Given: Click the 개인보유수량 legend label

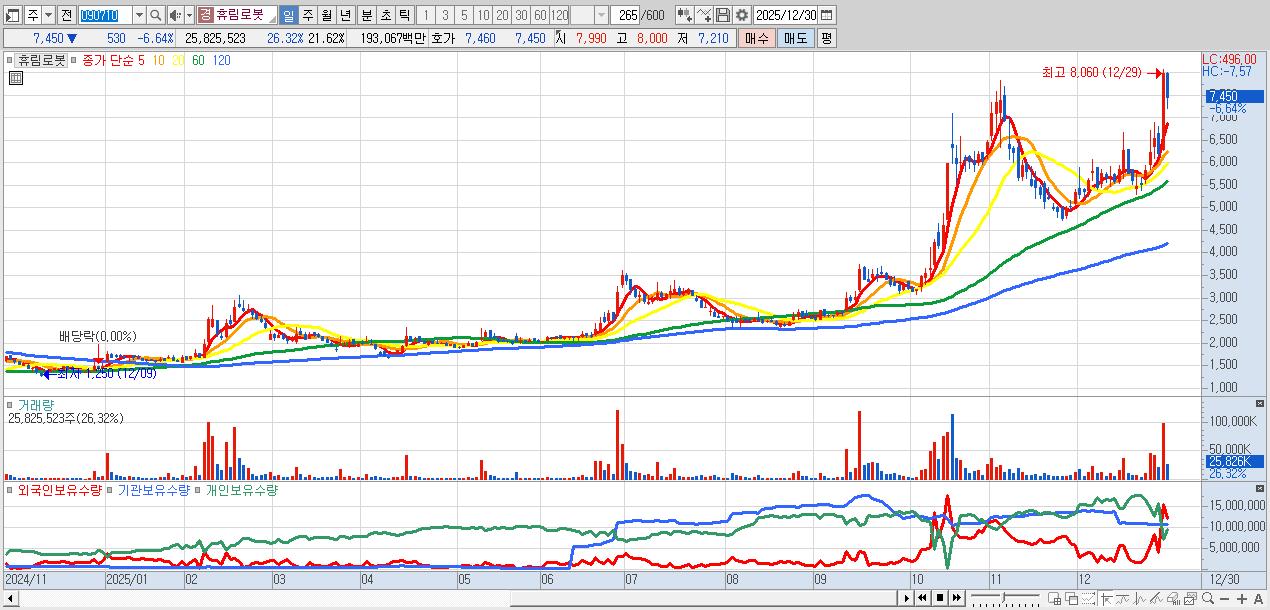Looking at the screenshot, I should click(242, 490).
